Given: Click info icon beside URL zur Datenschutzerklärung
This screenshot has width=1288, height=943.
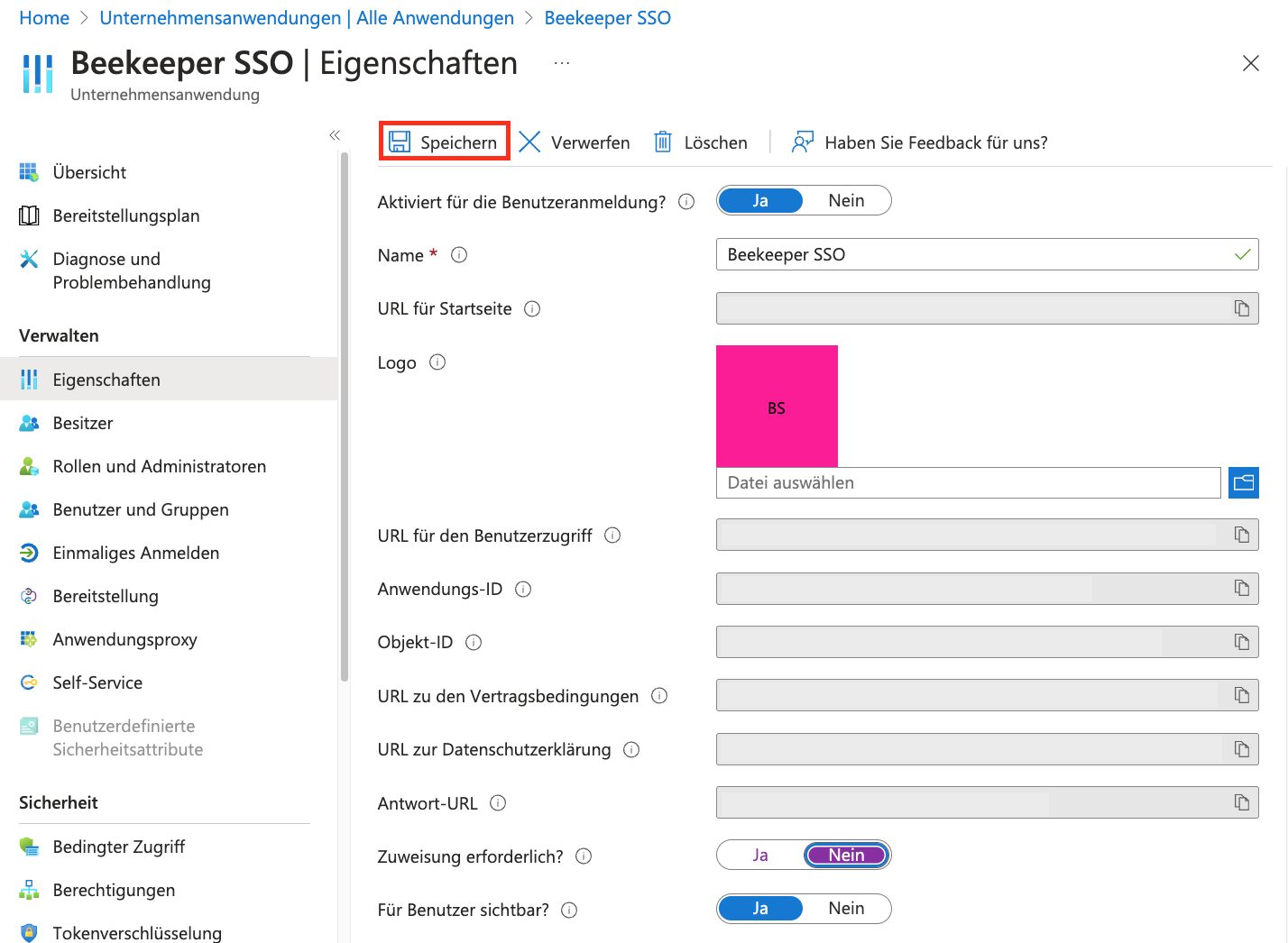Looking at the screenshot, I should coord(631,750).
